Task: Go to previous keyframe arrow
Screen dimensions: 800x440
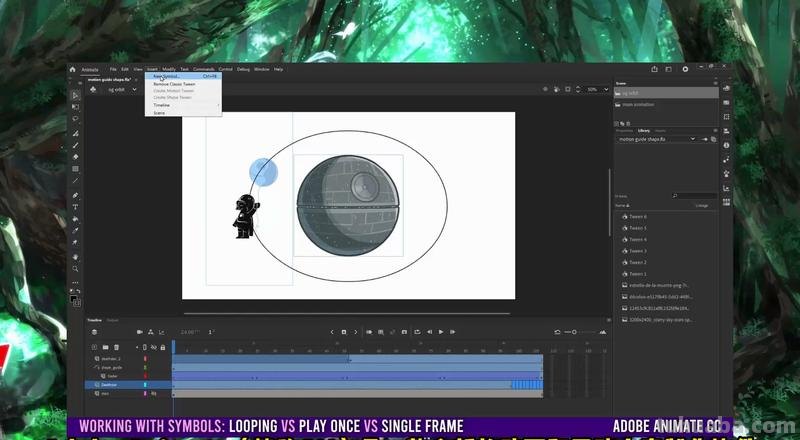Action: click(x=332, y=332)
